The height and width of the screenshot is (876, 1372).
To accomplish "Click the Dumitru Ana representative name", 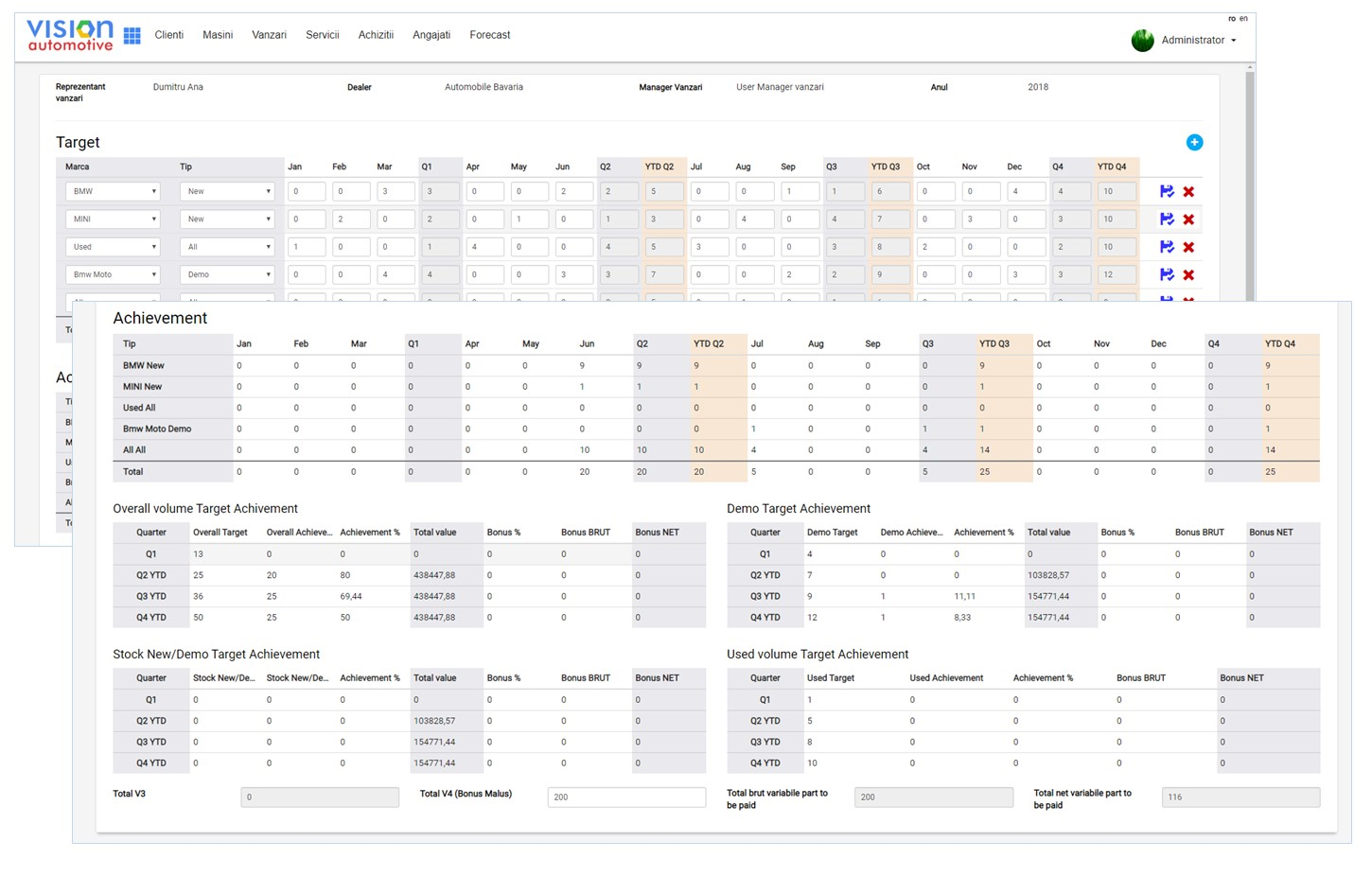I will coord(178,87).
